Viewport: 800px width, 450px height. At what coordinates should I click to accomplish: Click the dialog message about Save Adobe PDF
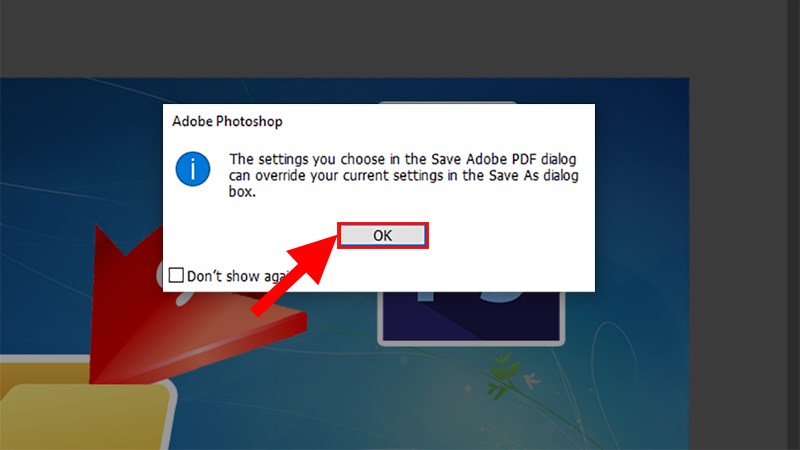tap(403, 175)
